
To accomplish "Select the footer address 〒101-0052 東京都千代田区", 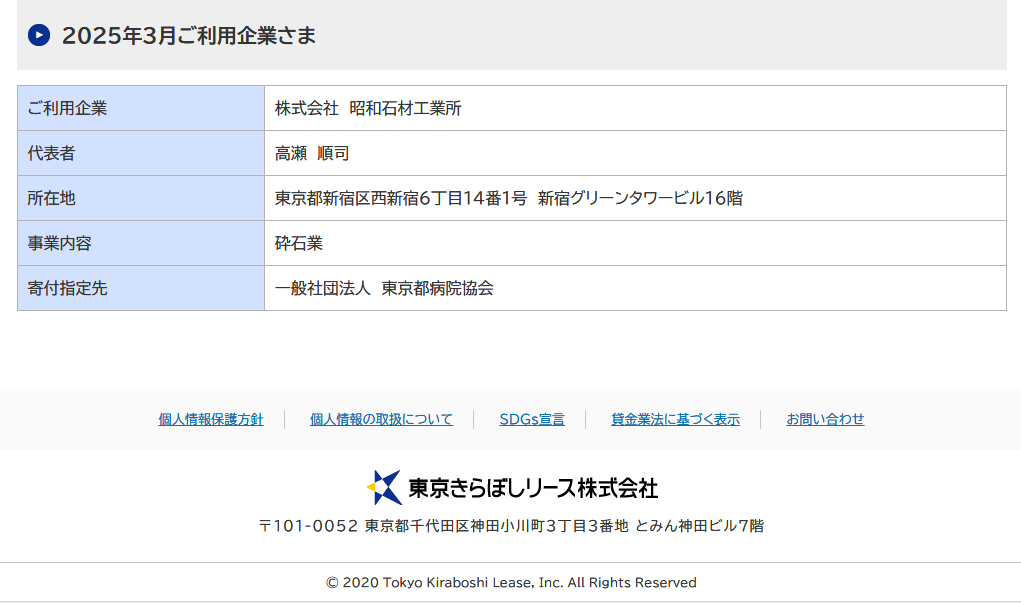I will pyautogui.click(x=363, y=526).
